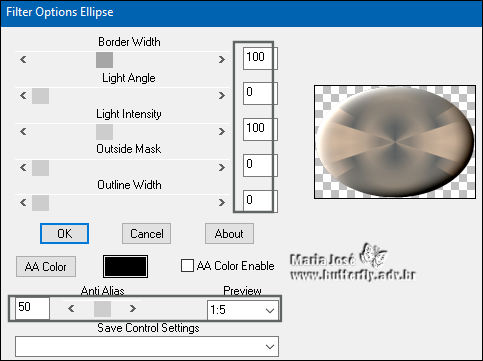Viewport: 483px width, 361px height.
Task: Click the Border Width left arrow
Action: (23, 60)
